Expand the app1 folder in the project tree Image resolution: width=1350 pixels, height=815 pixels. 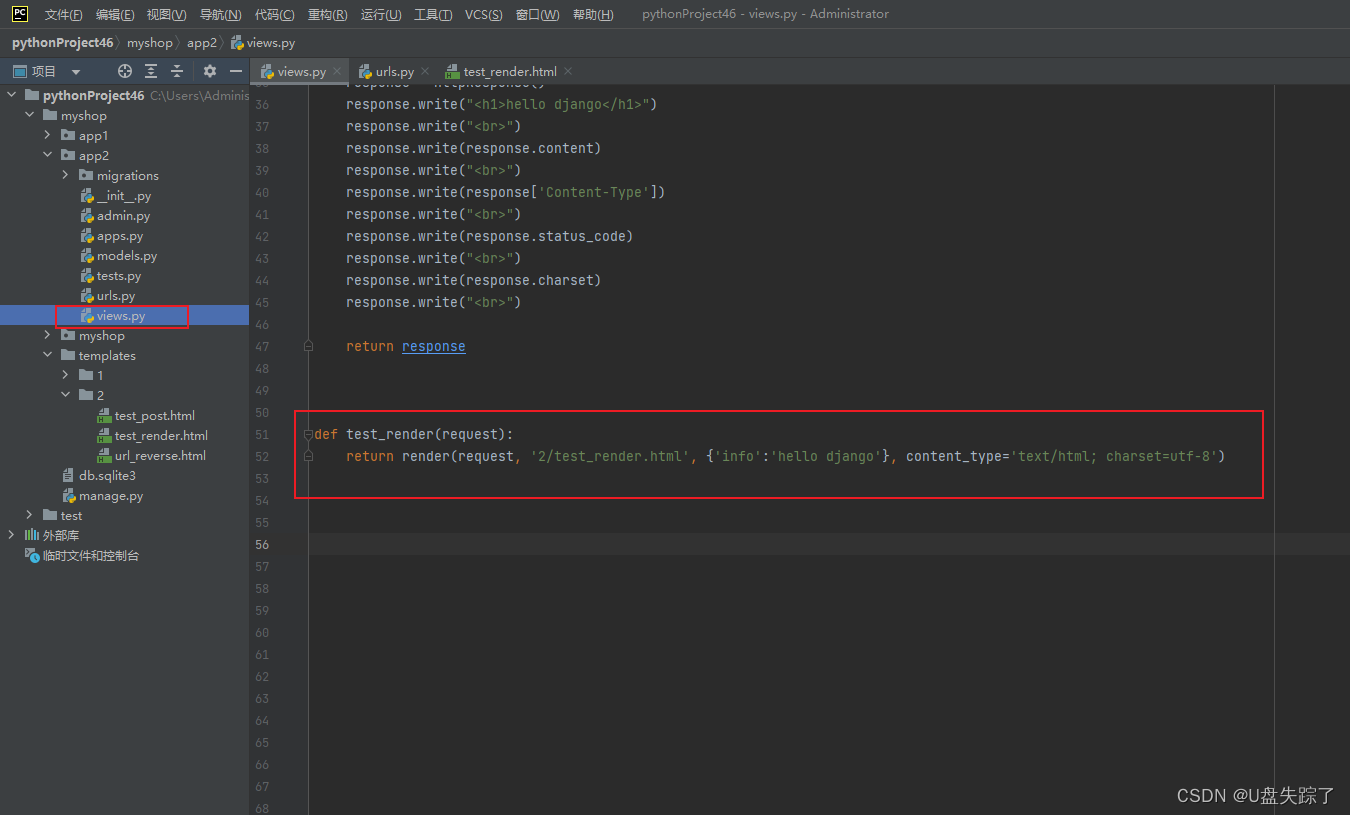(45, 135)
